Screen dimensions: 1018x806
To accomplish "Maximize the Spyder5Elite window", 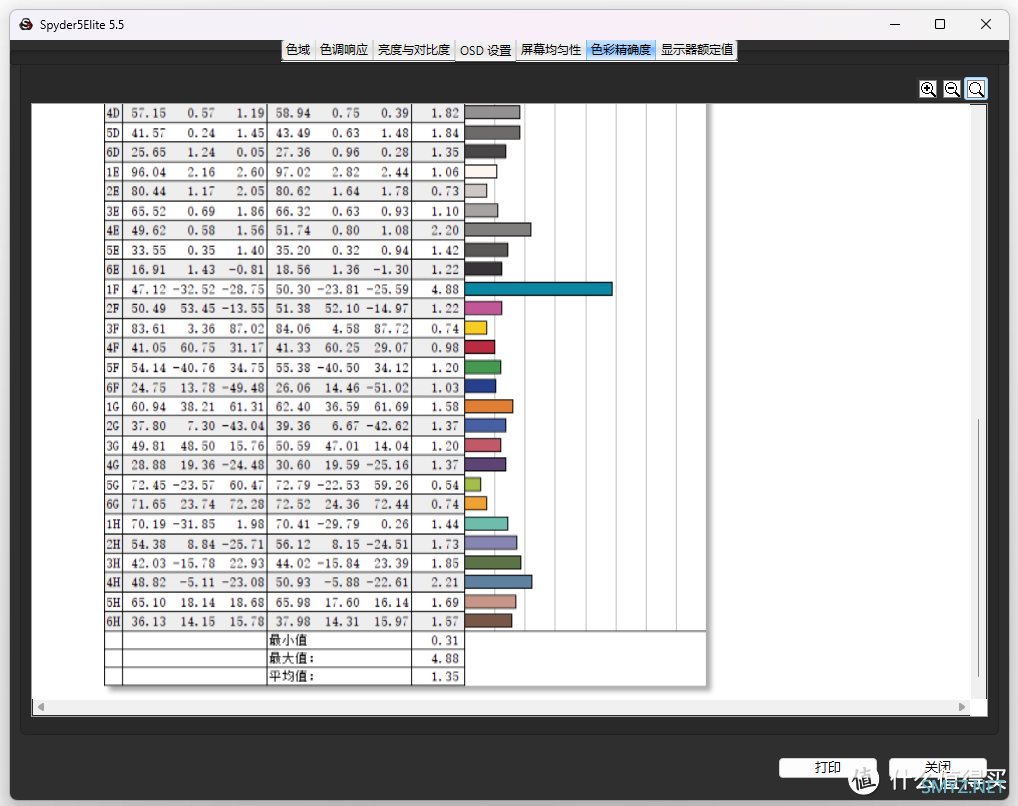I will [x=939, y=24].
